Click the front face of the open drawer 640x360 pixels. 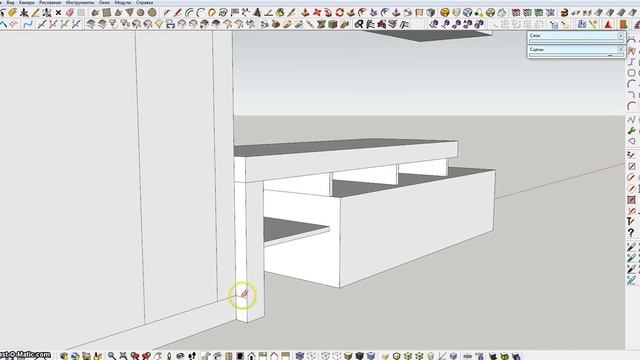[416, 229]
